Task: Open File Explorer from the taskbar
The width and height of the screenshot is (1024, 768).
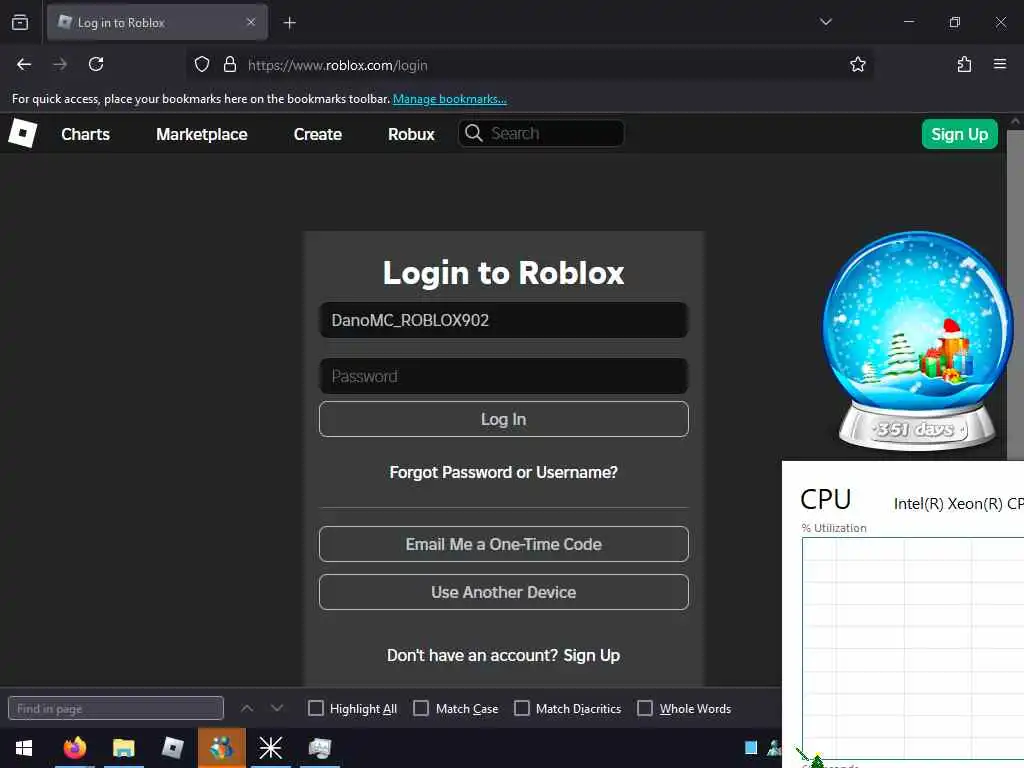Action: pyautogui.click(x=123, y=748)
